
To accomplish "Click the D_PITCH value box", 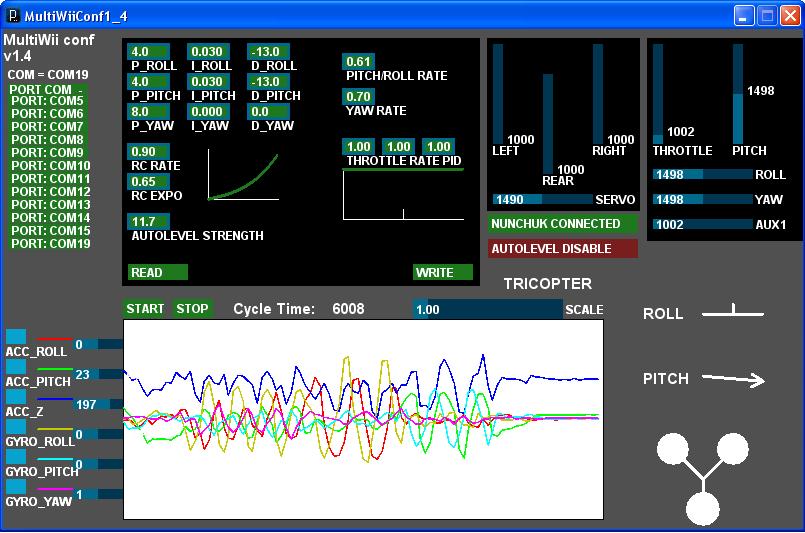I will (x=269, y=82).
